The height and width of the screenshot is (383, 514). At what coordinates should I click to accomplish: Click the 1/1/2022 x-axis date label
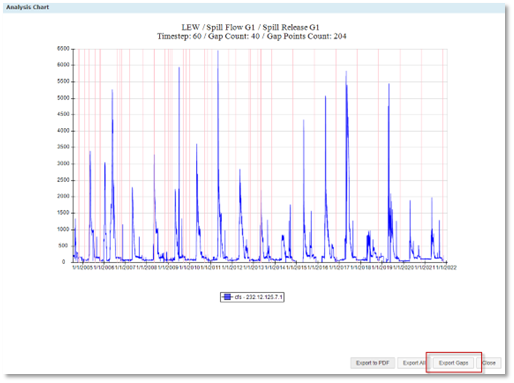pyautogui.click(x=446, y=267)
